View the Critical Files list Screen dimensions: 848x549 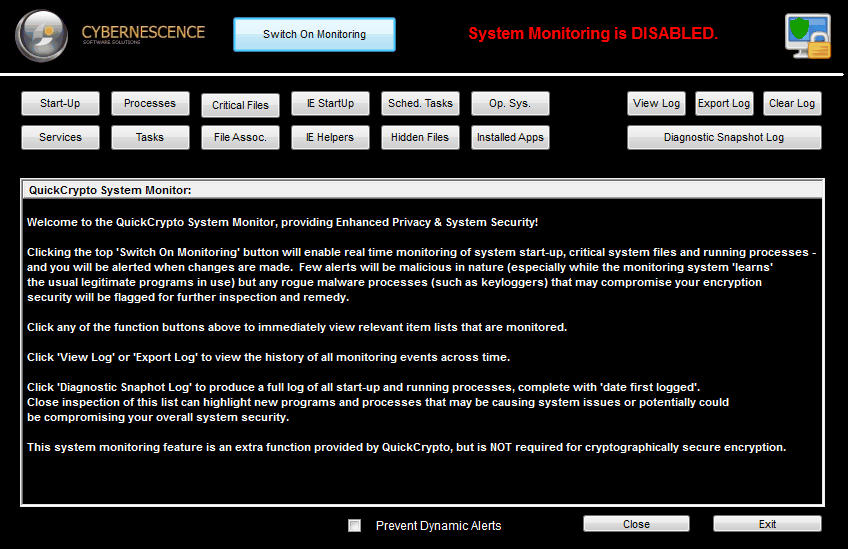240,105
